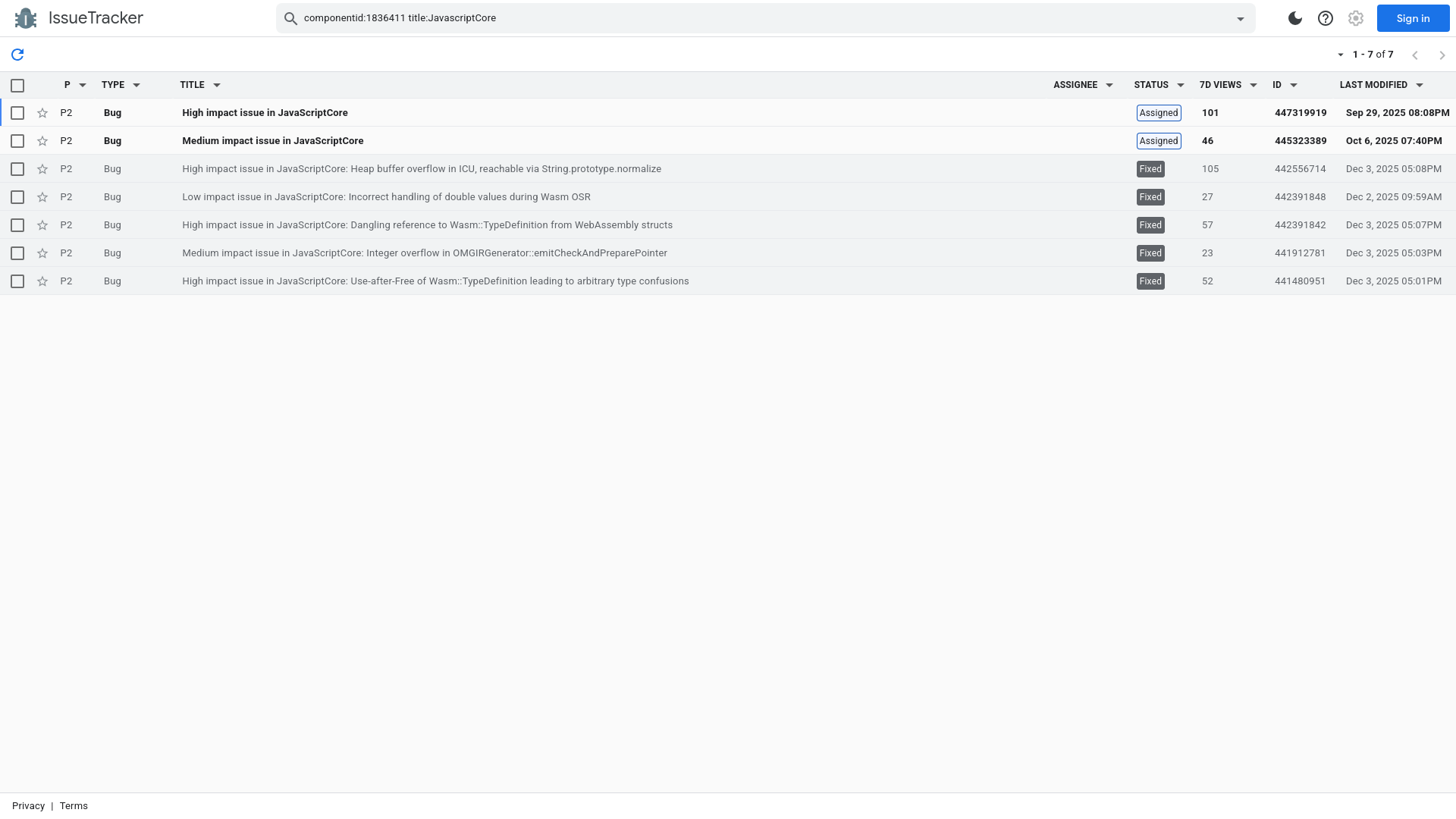Click the search magnifier icon
The width and height of the screenshot is (1456, 819).
pyautogui.click(x=291, y=18)
